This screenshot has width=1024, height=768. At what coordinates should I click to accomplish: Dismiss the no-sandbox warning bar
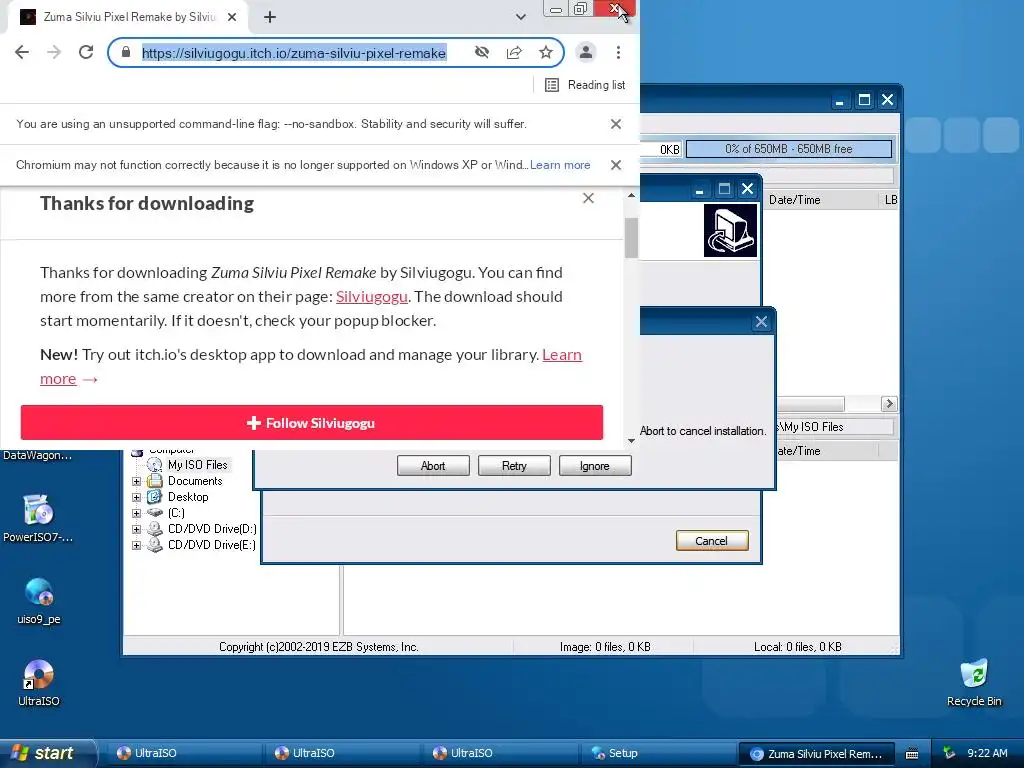point(615,124)
